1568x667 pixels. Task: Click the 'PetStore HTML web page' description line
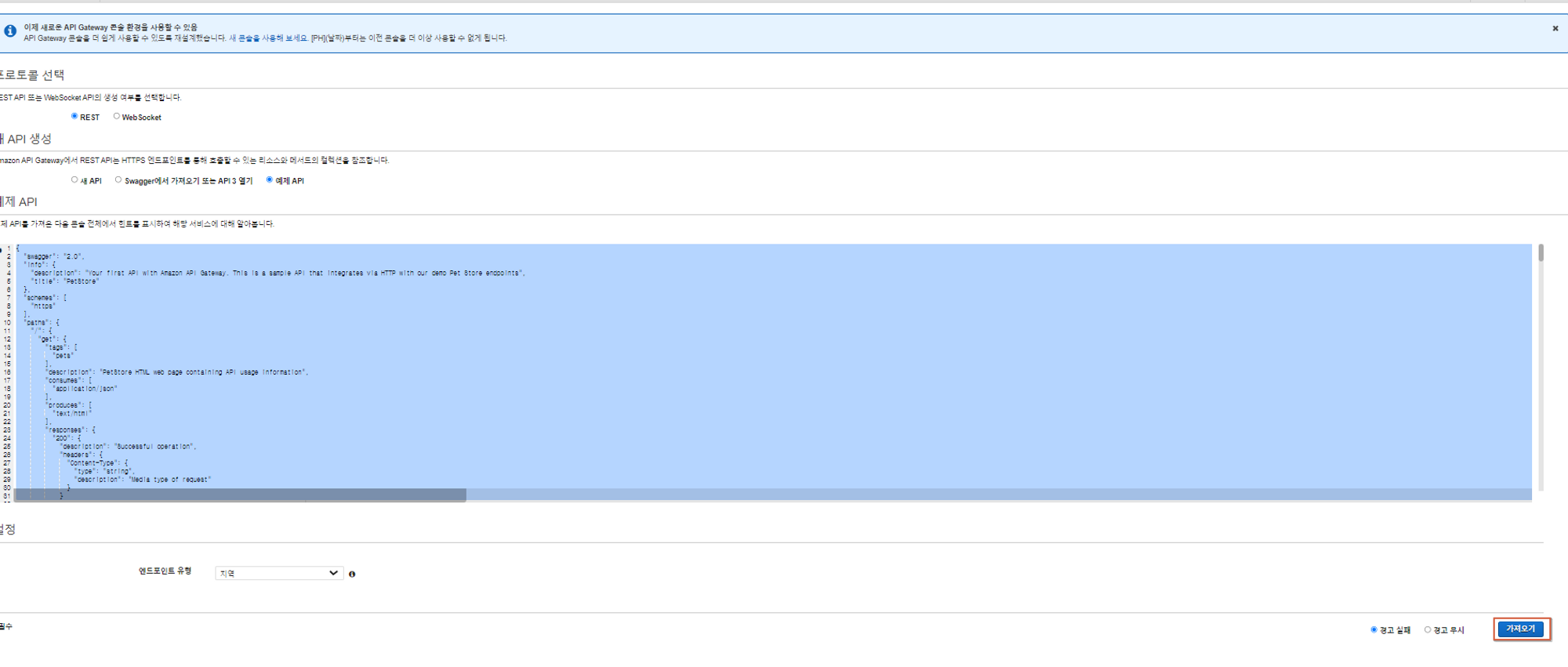pyautogui.click(x=177, y=372)
